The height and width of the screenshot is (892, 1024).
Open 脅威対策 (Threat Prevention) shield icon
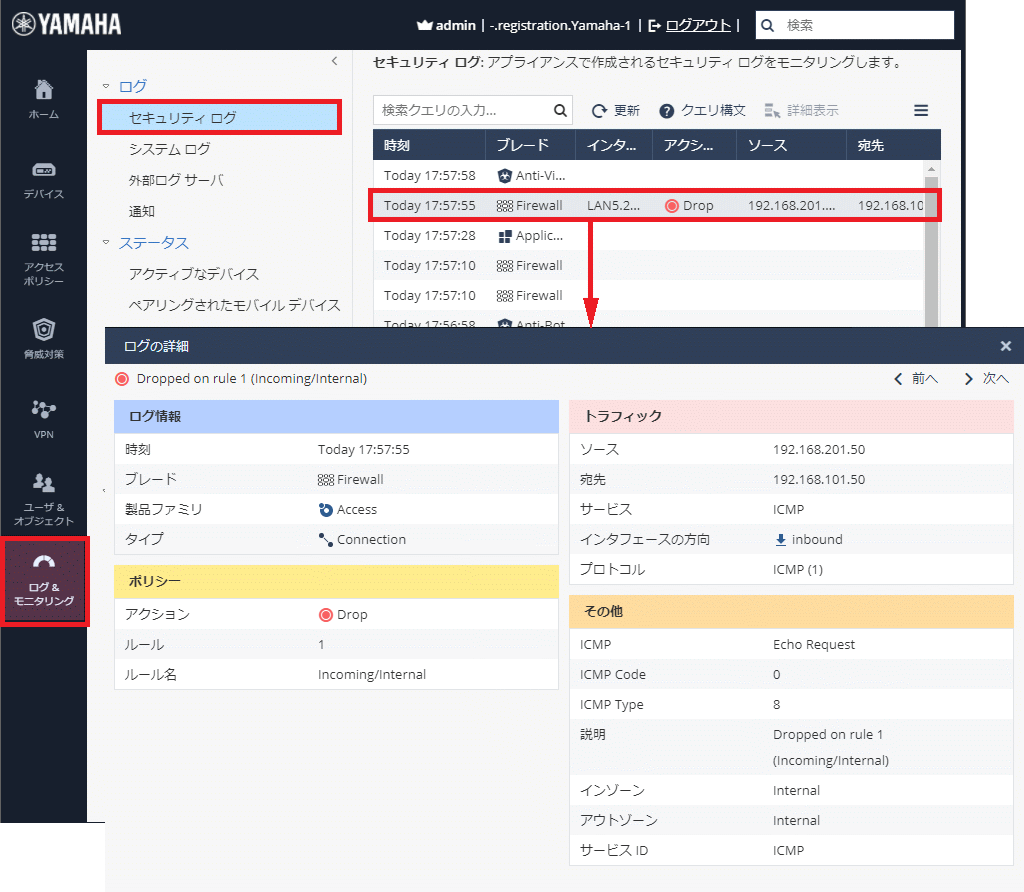tap(43, 338)
